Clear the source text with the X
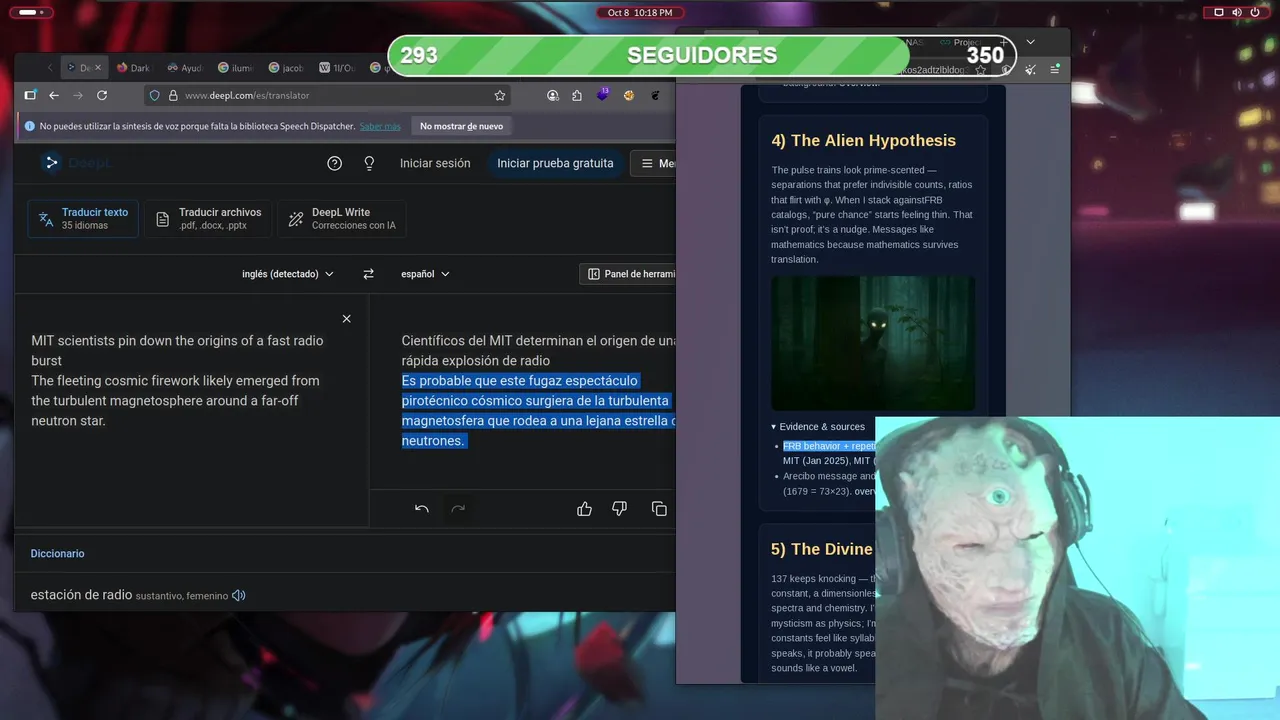 pyautogui.click(x=347, y=319)
